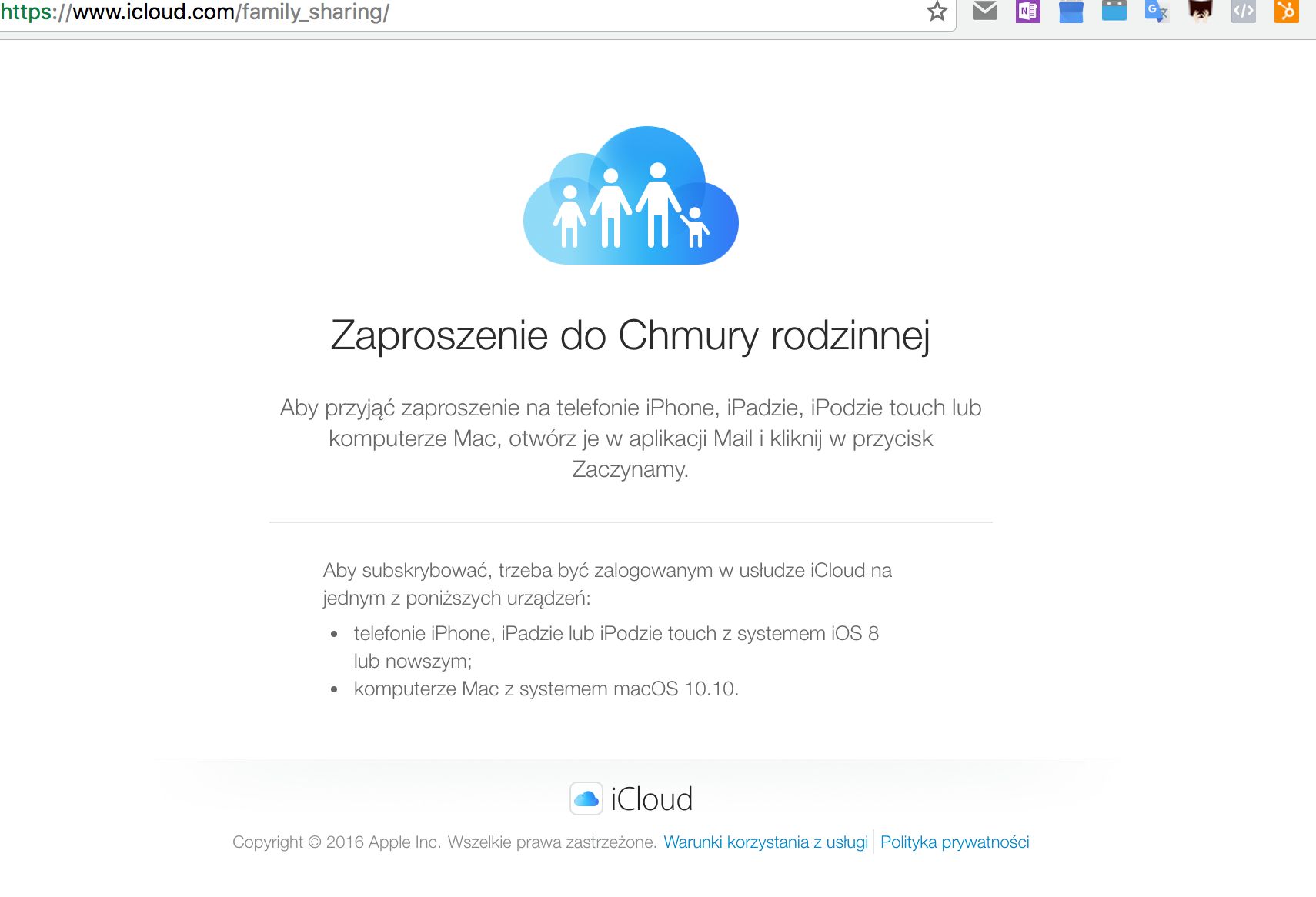Open the mail envelope extension
Viewport: 1316px width, 897px height.
coord(984,10)
